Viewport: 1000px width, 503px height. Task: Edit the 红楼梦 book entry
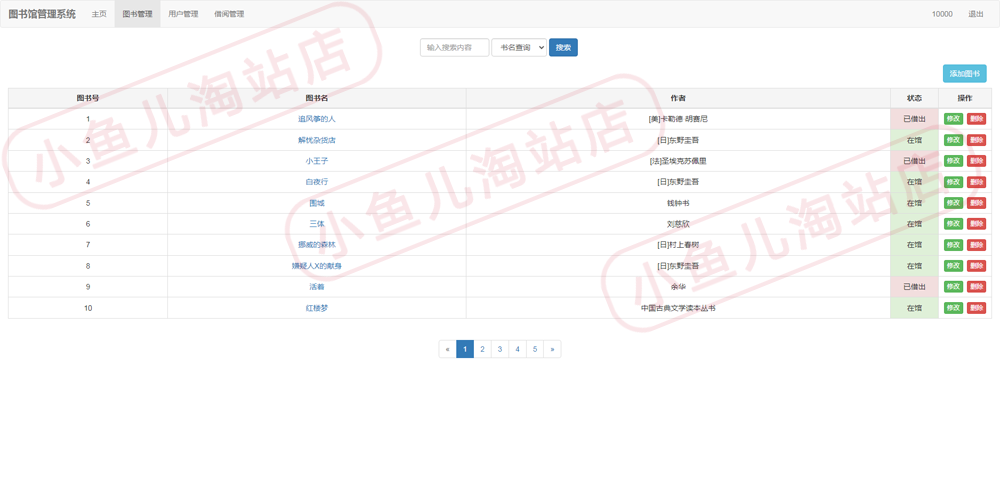point(953,309)
